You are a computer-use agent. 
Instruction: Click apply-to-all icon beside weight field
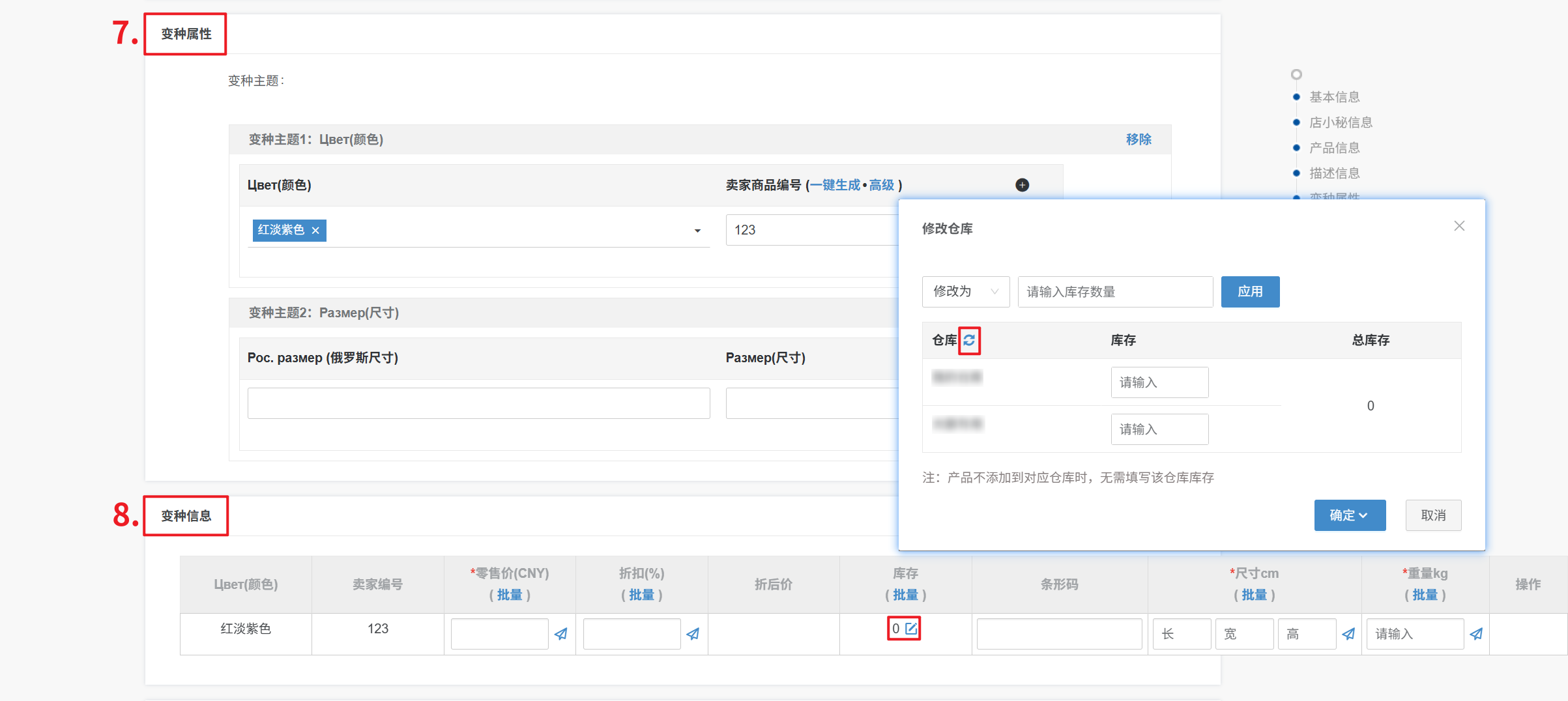coord(1476,634)
